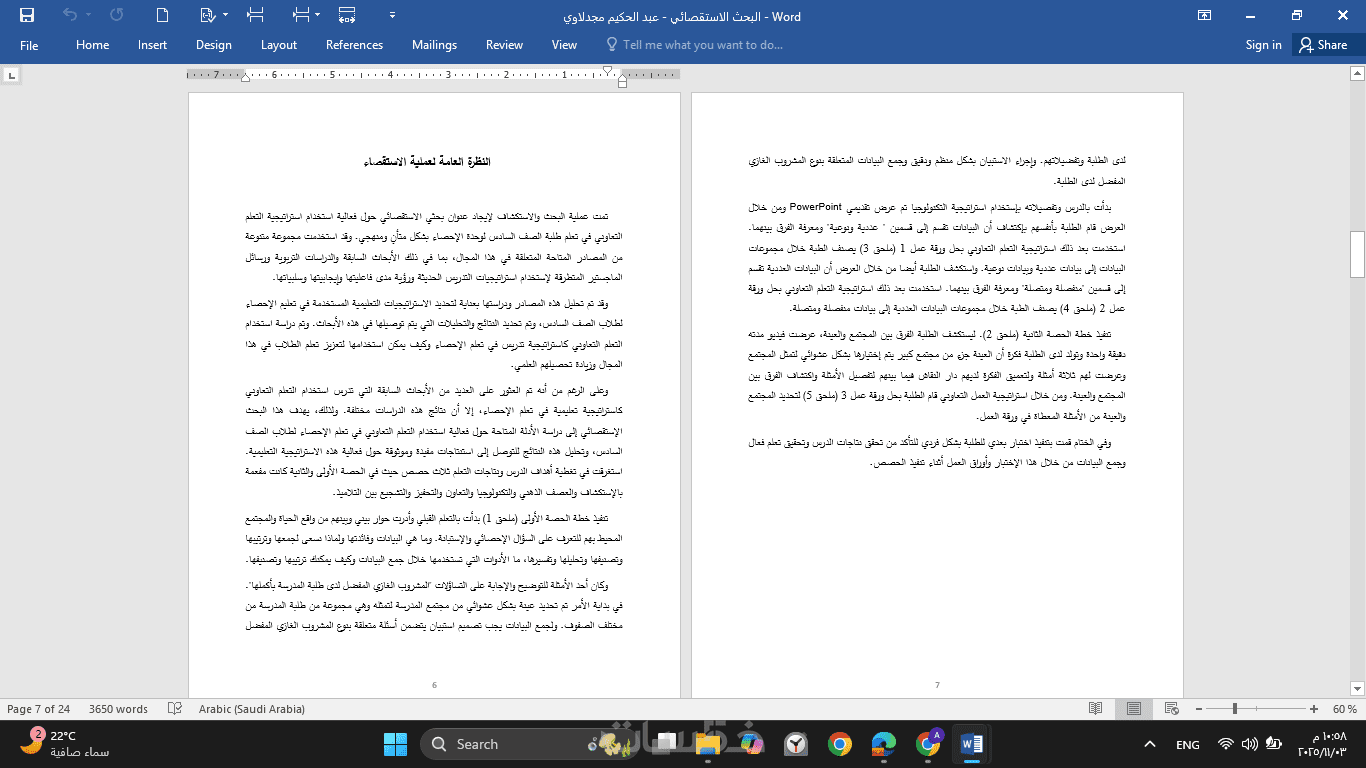
Task: Click the second spacing icon in Quick Access
Action: pos(302,15)
